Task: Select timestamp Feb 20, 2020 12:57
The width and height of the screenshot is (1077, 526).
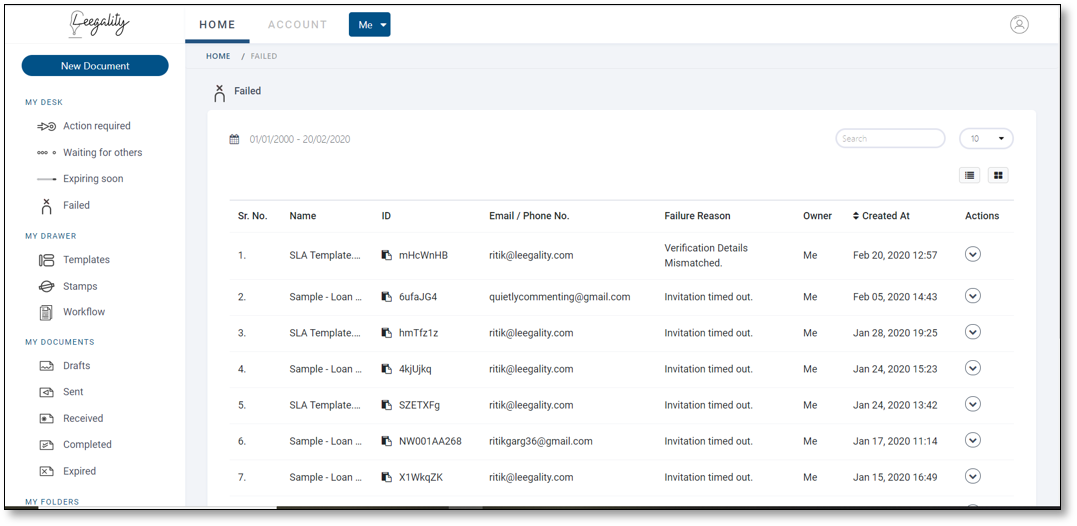Action: 895,255
